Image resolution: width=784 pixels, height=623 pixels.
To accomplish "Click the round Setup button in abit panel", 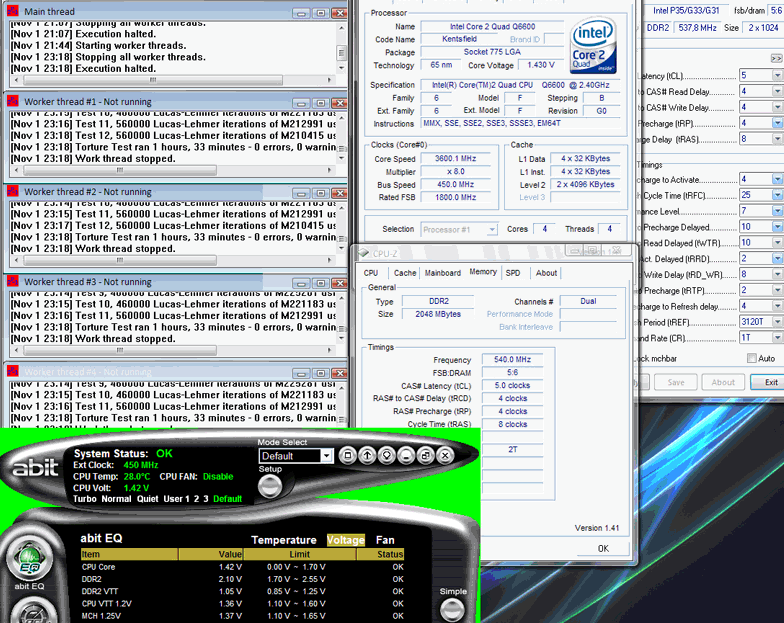I will 270,486.
